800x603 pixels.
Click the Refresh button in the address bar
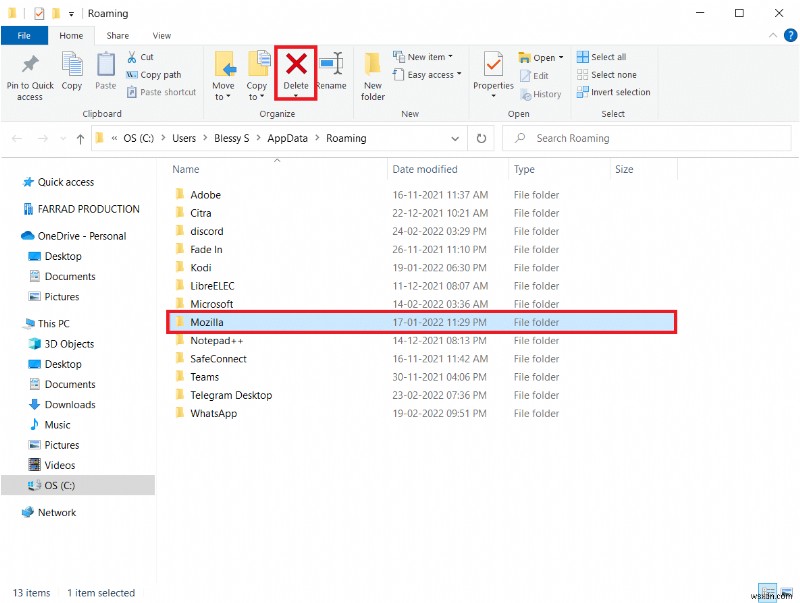pyautogui.click(x=481, y=138)
